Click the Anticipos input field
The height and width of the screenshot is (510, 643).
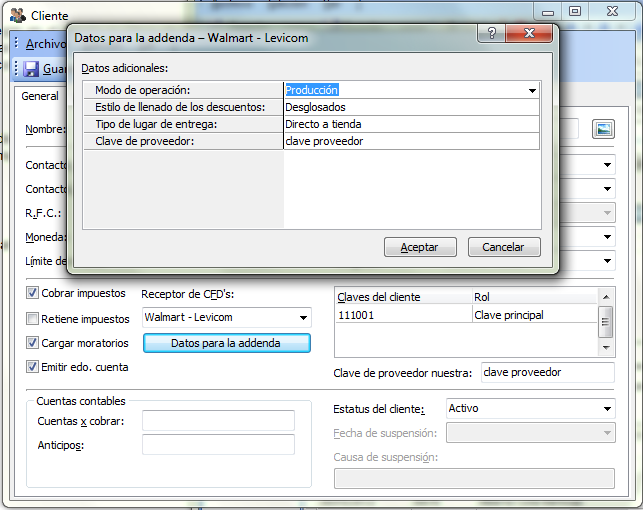[x=218, y=445]
